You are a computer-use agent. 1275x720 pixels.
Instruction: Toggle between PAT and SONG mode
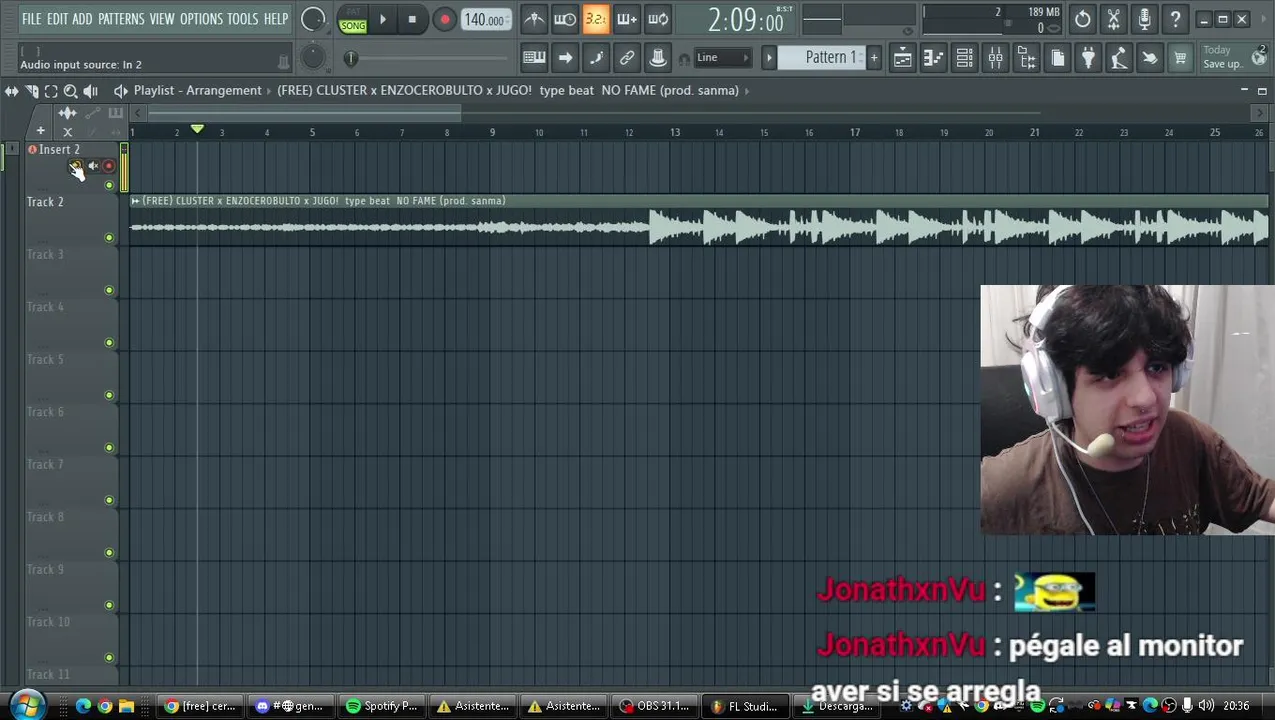click(353, 20)
